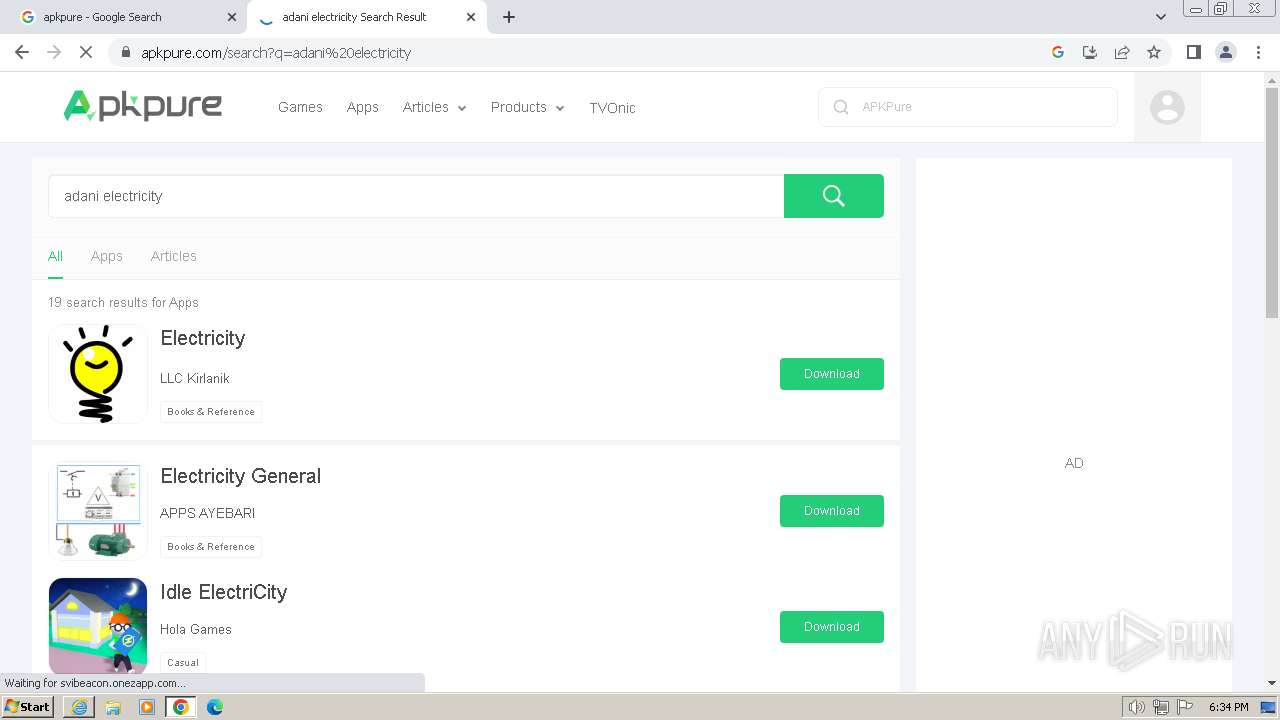Open Microsoft Edge from taskbar
Viewport: 1280px width, 720px height.
tap(215, 707)
